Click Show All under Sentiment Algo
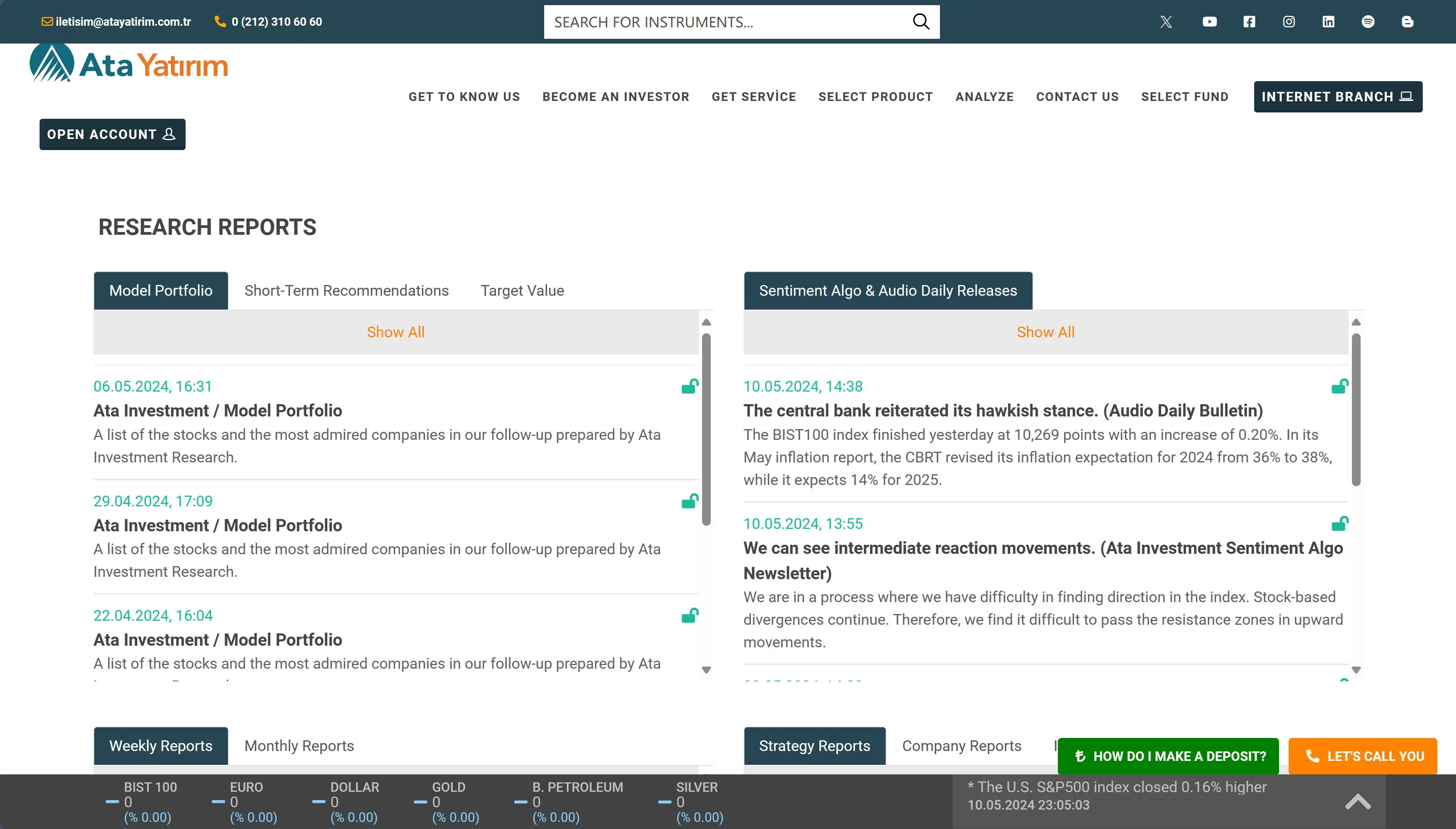Image resolution: width=1456 pixels, height=829 pixels. (x=1046, y=332)
